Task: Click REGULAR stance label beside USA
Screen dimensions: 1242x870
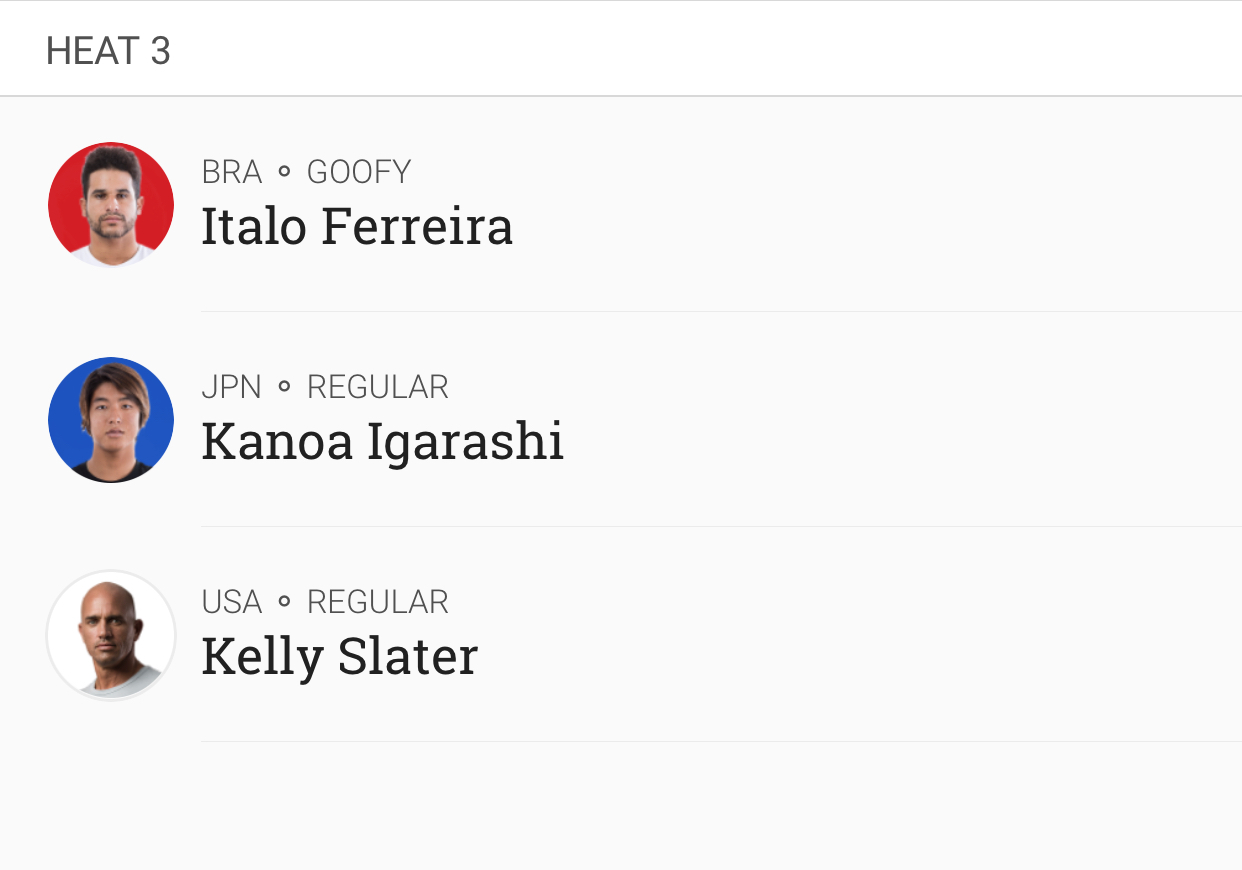Action: (x=377, y=602)
